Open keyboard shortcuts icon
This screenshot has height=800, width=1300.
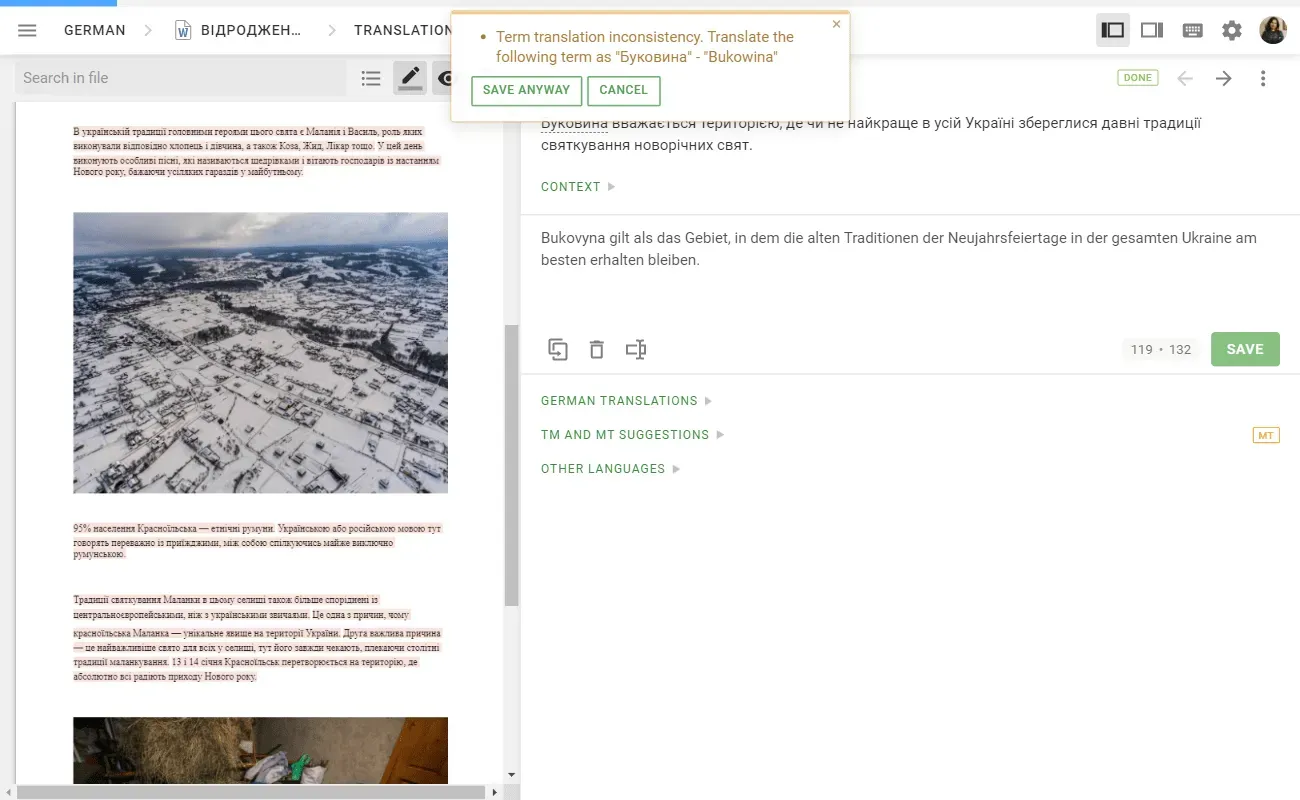coord(1192,30)
